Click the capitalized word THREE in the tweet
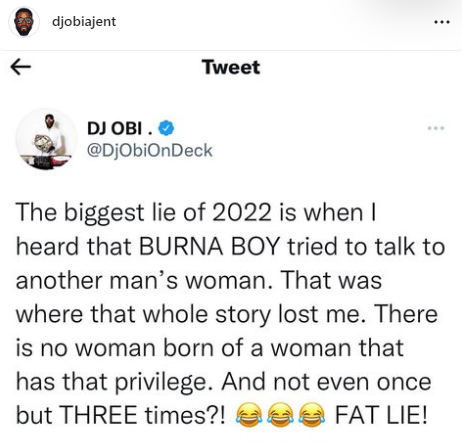 tap(99, 415)
